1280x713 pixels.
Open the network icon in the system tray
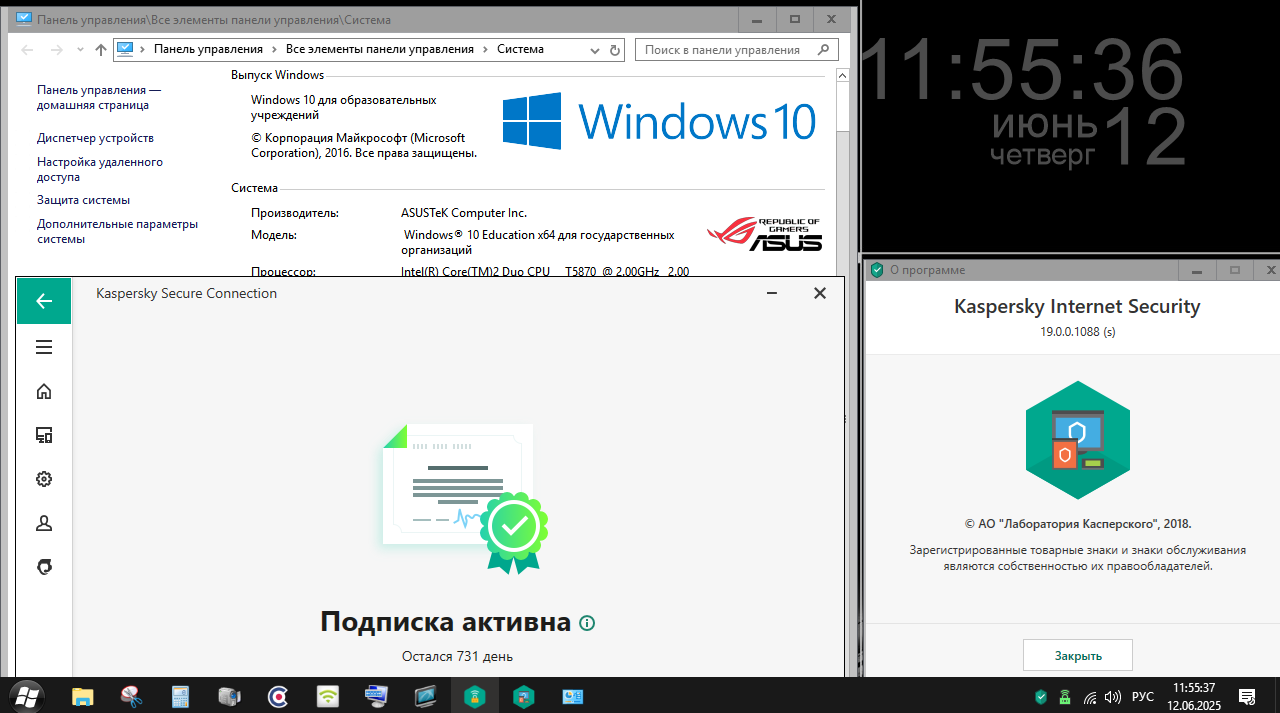click(1090, 696)
